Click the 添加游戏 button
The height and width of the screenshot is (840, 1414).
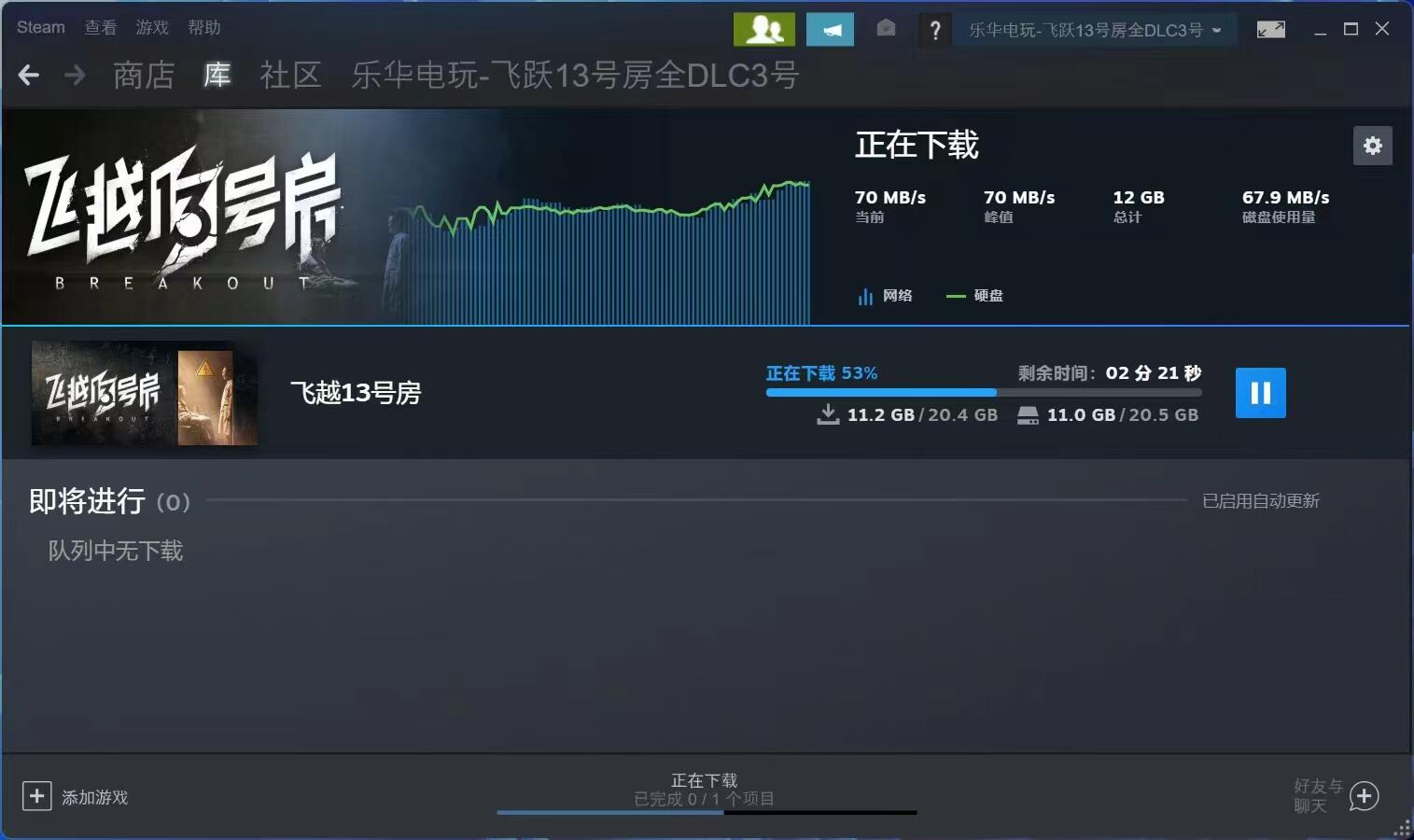click(x=76, y=797)
